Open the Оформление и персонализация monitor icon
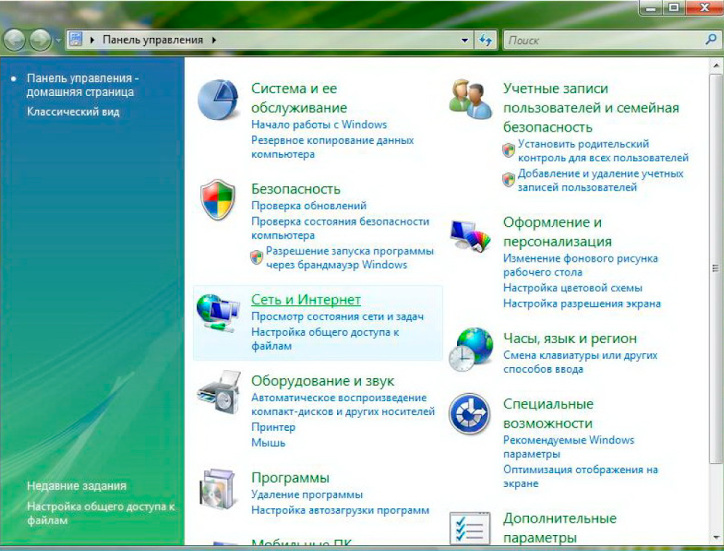 tap(470, 236)
